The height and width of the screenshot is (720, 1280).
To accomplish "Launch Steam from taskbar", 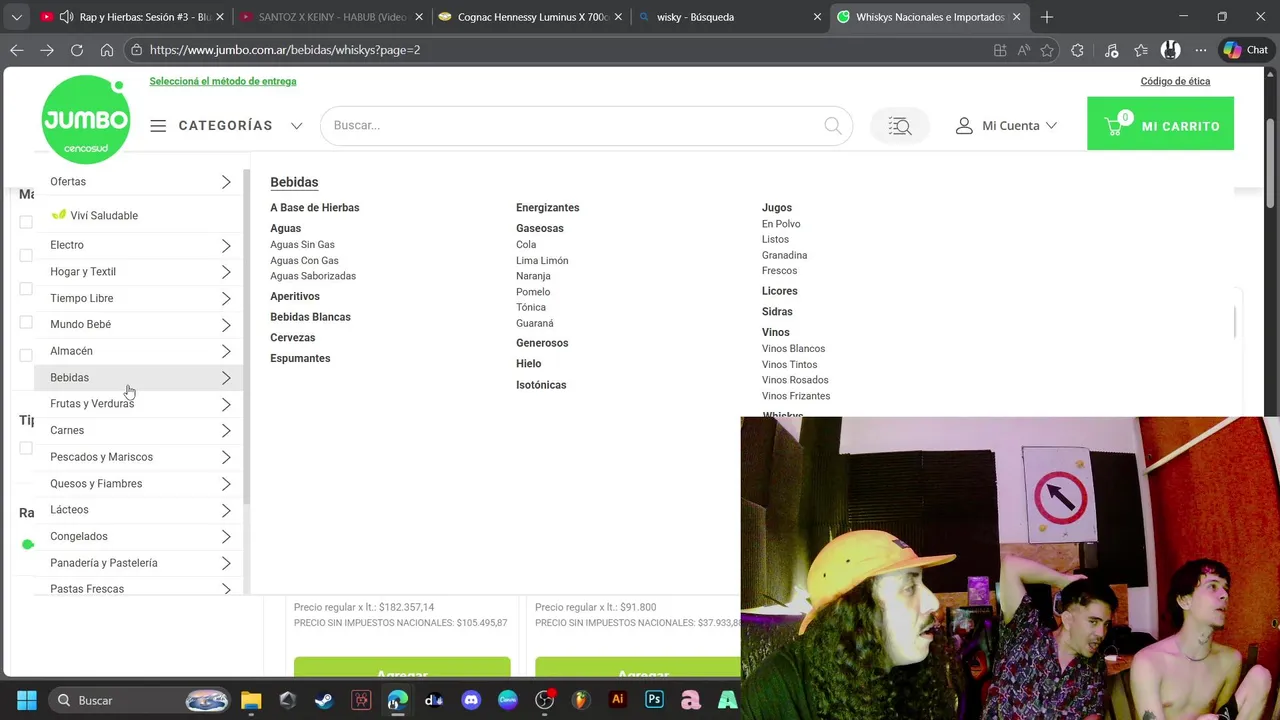I will [324, 700].
